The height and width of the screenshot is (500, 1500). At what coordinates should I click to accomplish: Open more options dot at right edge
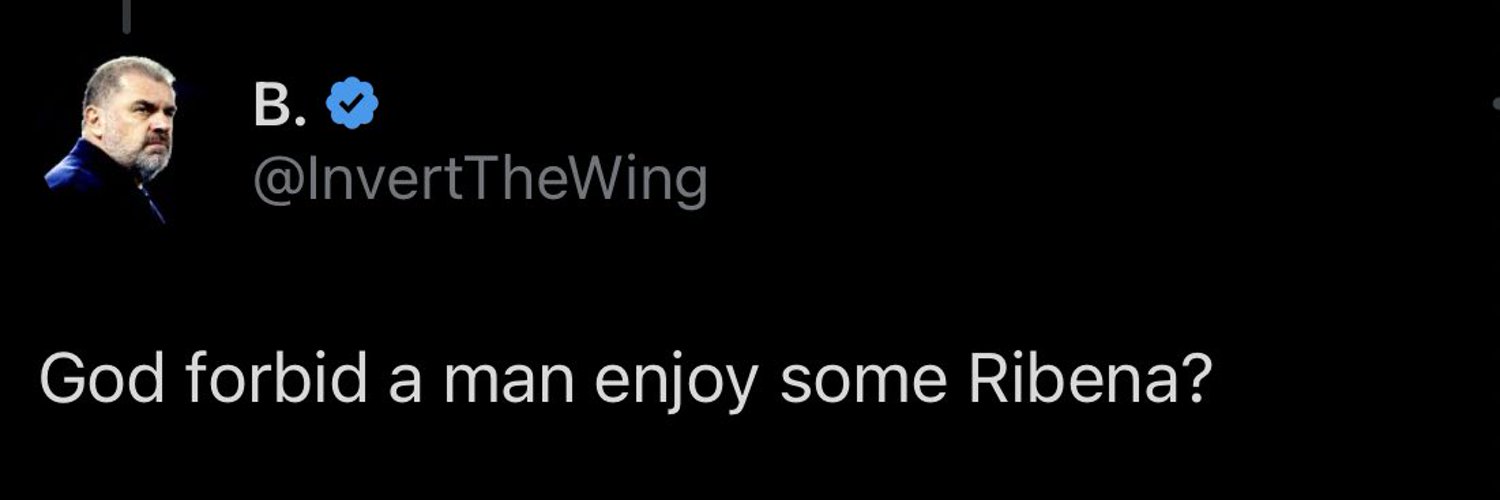point(1495,104)
